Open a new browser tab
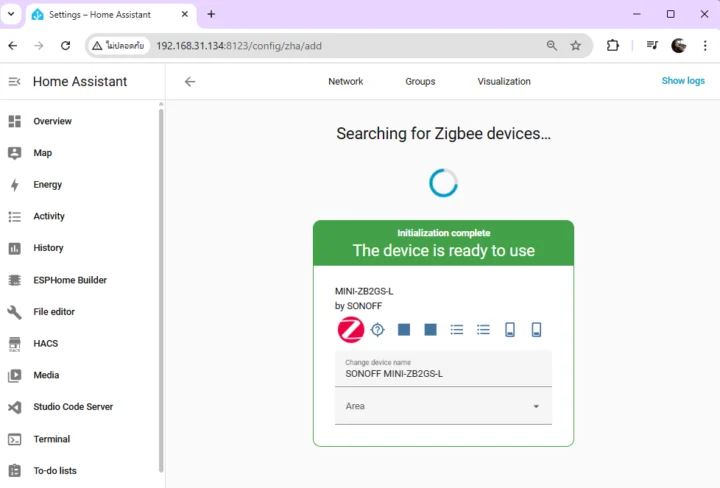This screenshot has width=720, height=488. (211, 14)
